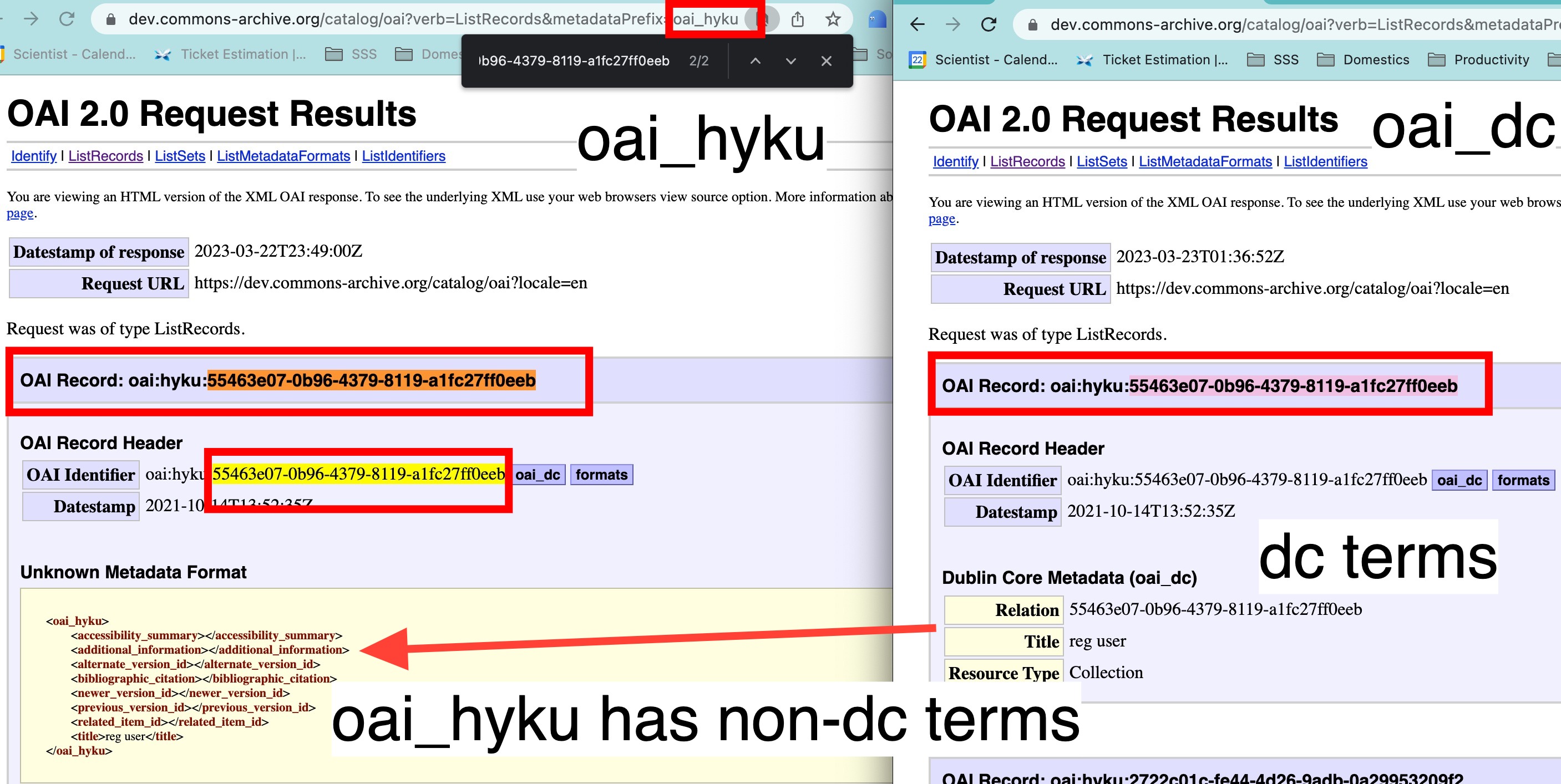Follow the ListRecords link

pos(105,156)
